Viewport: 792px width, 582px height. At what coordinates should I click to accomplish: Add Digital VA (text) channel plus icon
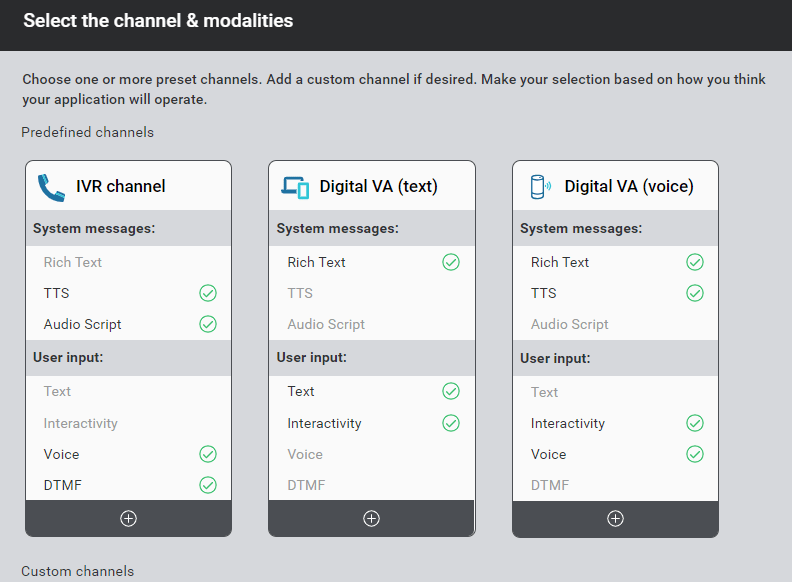pyautogui.click(x=372, y=518)
